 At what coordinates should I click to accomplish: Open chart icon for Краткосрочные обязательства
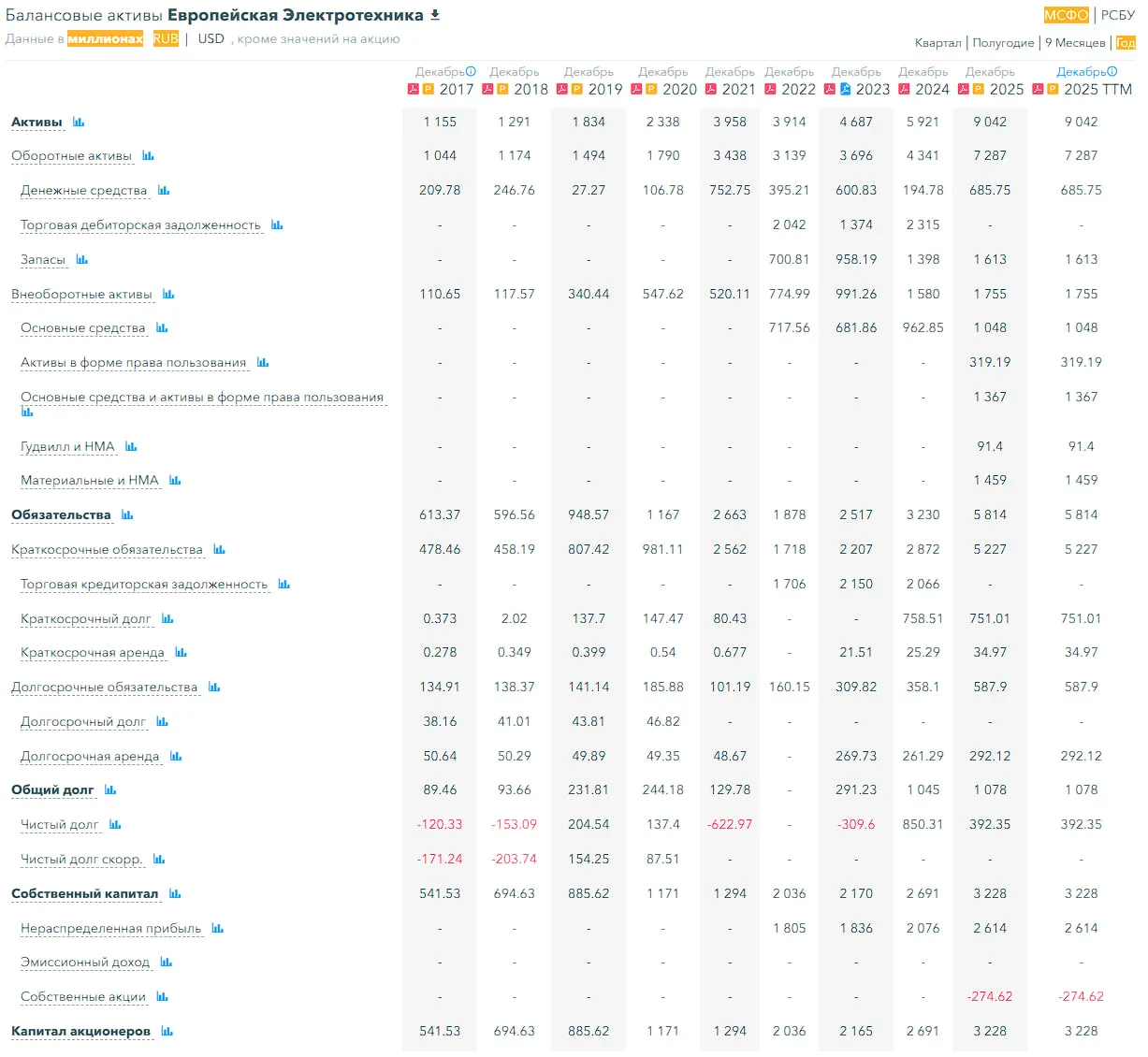[219, 550]
